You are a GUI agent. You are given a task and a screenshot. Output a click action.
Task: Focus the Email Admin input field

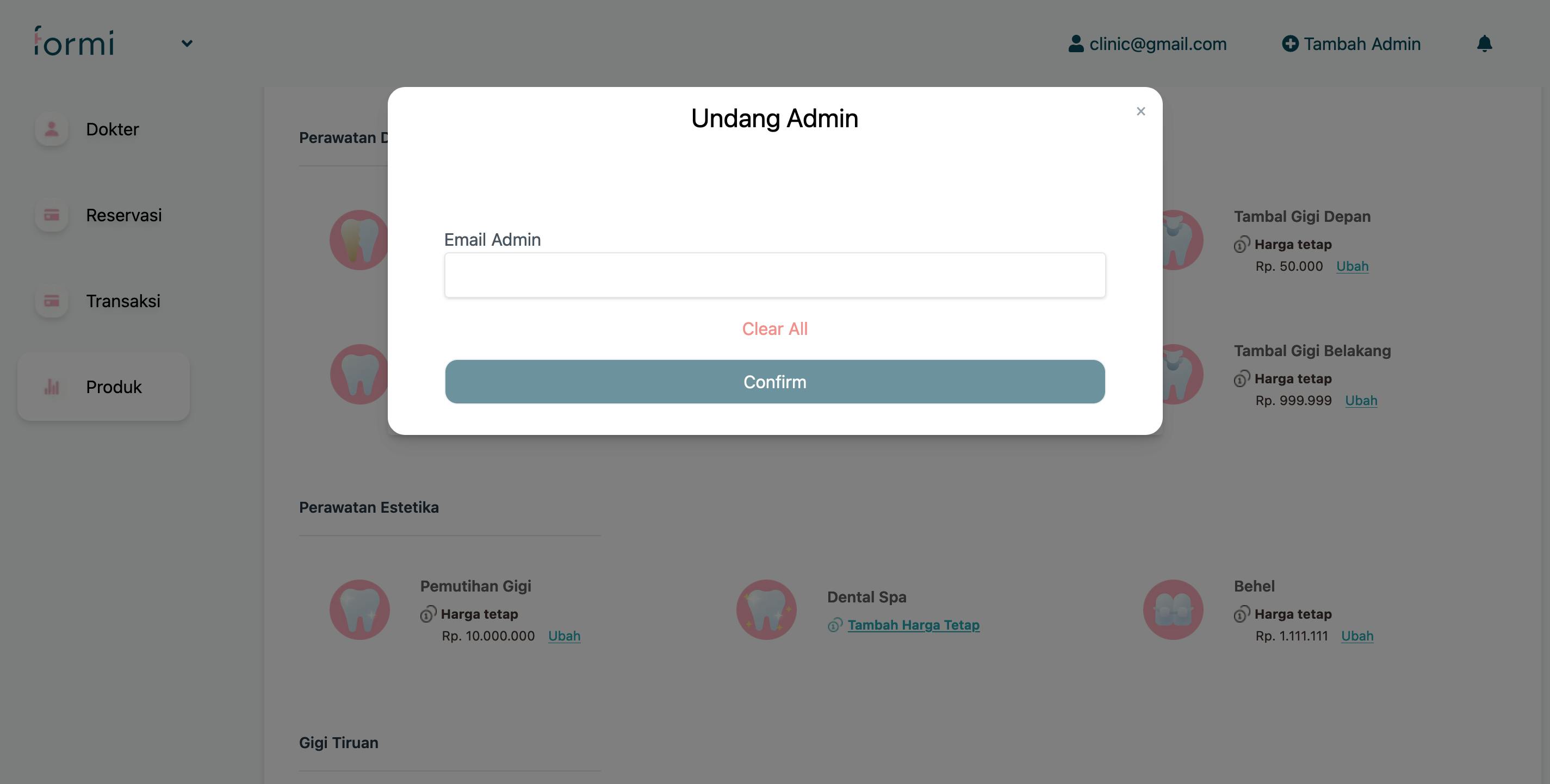point(775,275)
